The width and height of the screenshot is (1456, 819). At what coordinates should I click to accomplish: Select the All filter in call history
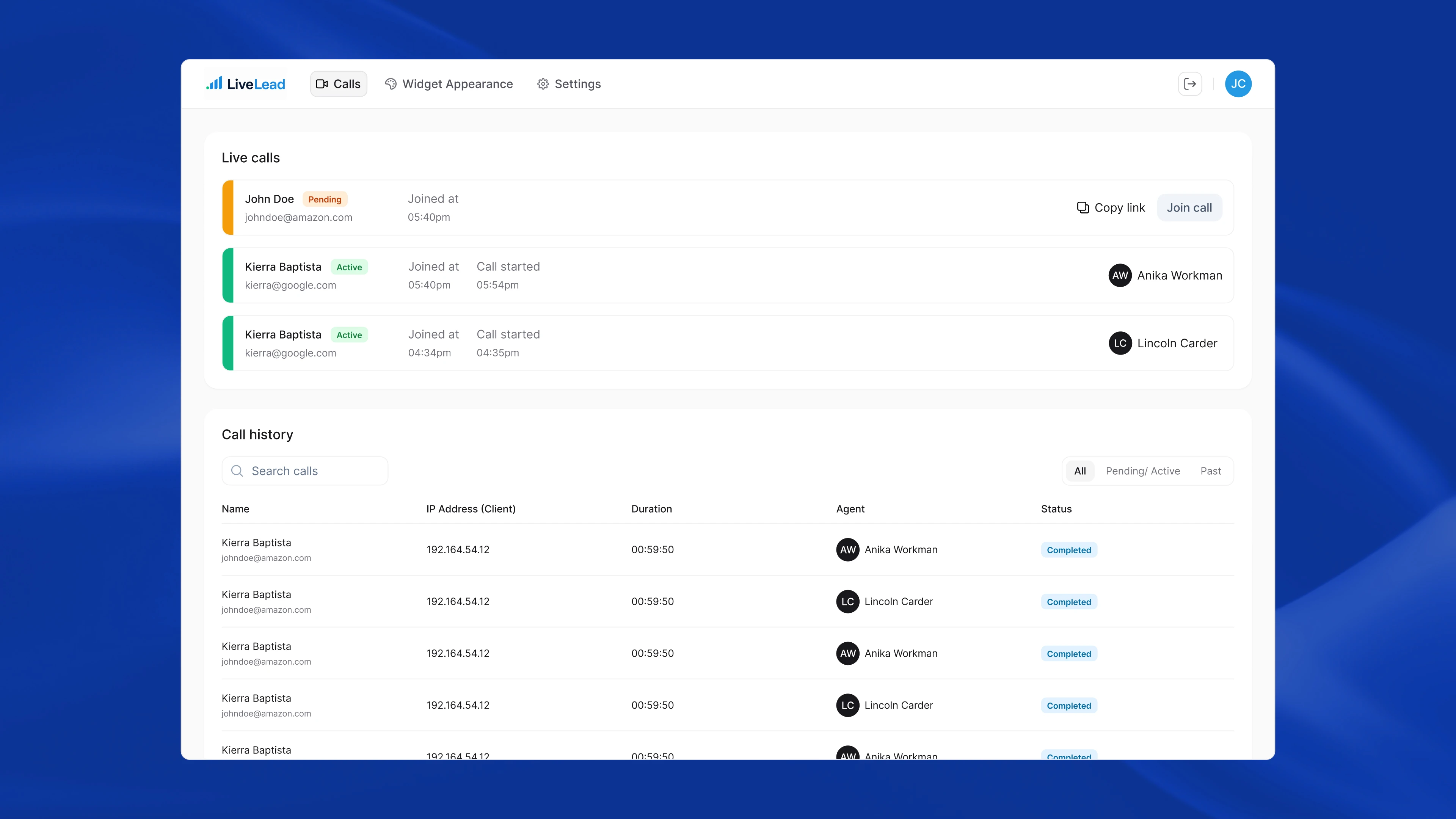[x=1079, y=471]
